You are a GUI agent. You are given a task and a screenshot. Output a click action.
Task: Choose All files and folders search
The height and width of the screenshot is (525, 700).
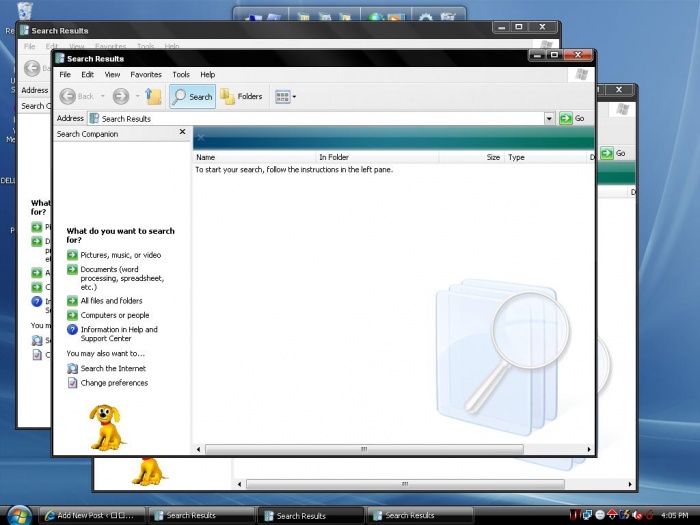(111, 301)
